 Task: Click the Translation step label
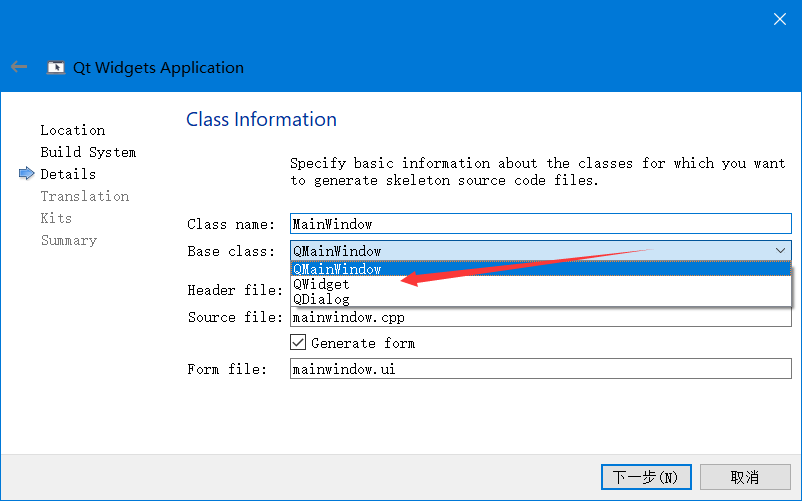pos(84,196)
